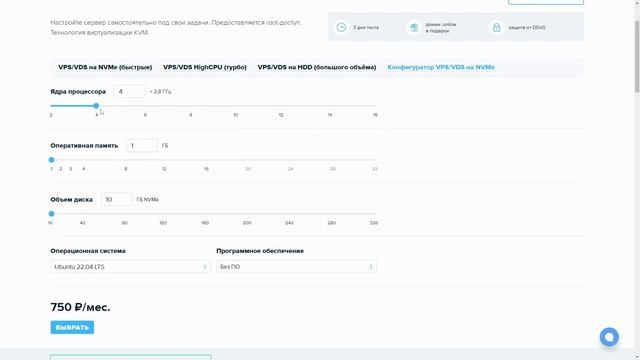Switch to VPS/VDS на NVMe (быстрые) tab
The width and height of the screenshot is (640, 360).
pos(105,67)
